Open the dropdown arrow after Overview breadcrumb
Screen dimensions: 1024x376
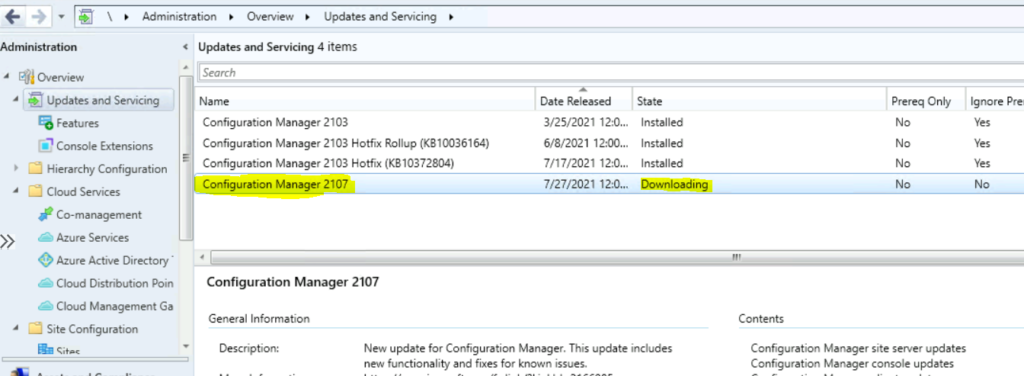[x=308, y=18]
